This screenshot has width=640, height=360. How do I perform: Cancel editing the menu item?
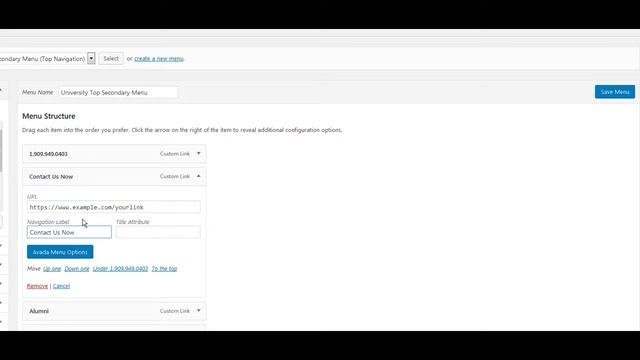[61, 286]
